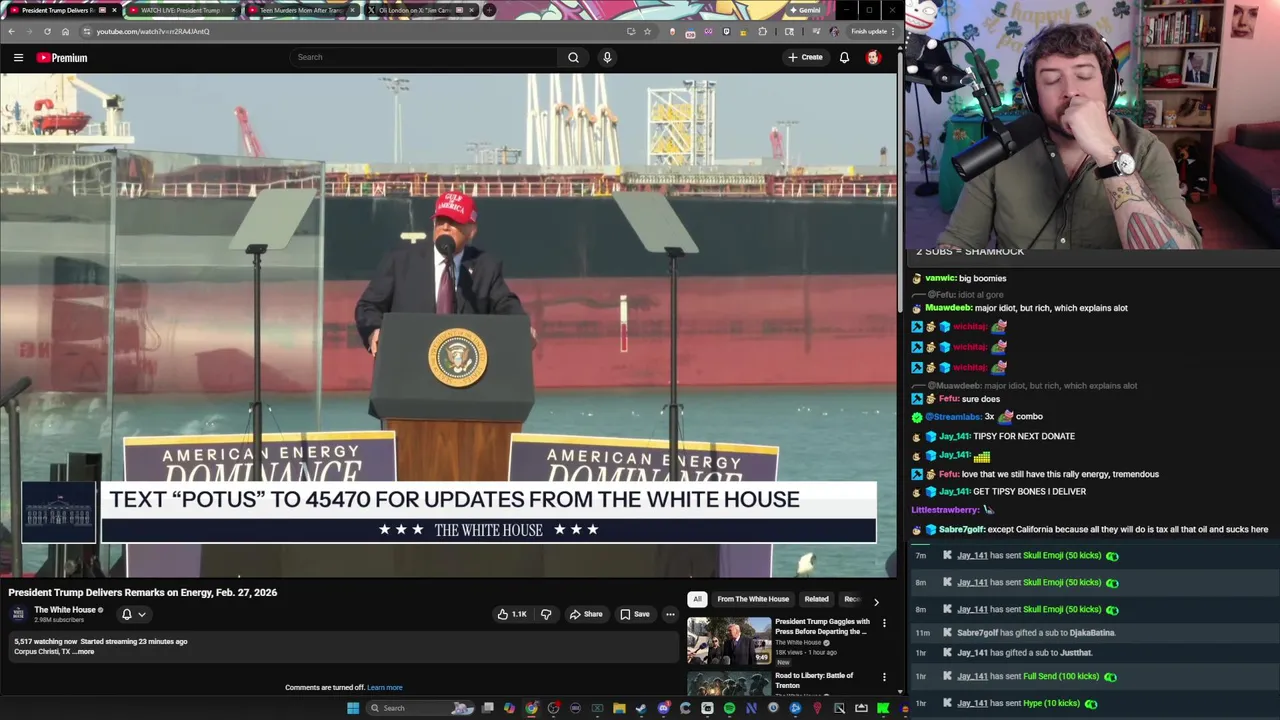Image resolution: width=1280 pixels, height=720 pixels.
Task: Click the Create button
Action: [x=805, y=57]
